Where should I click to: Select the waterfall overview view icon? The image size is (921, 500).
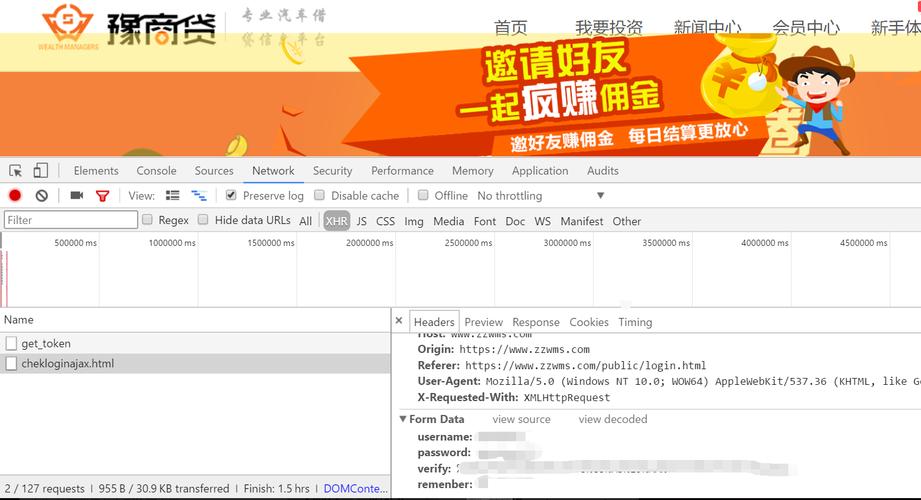point(199,196)
